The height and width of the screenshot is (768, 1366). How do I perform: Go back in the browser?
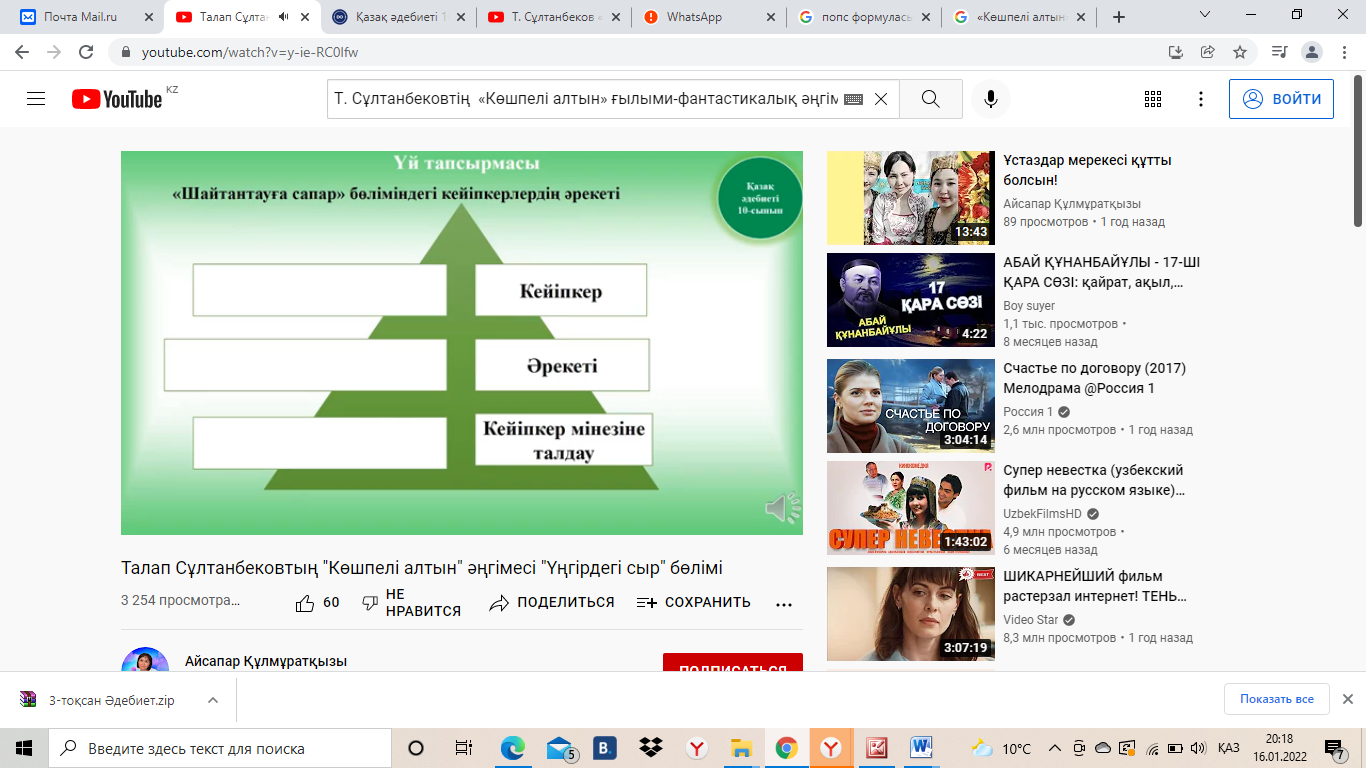22,52
